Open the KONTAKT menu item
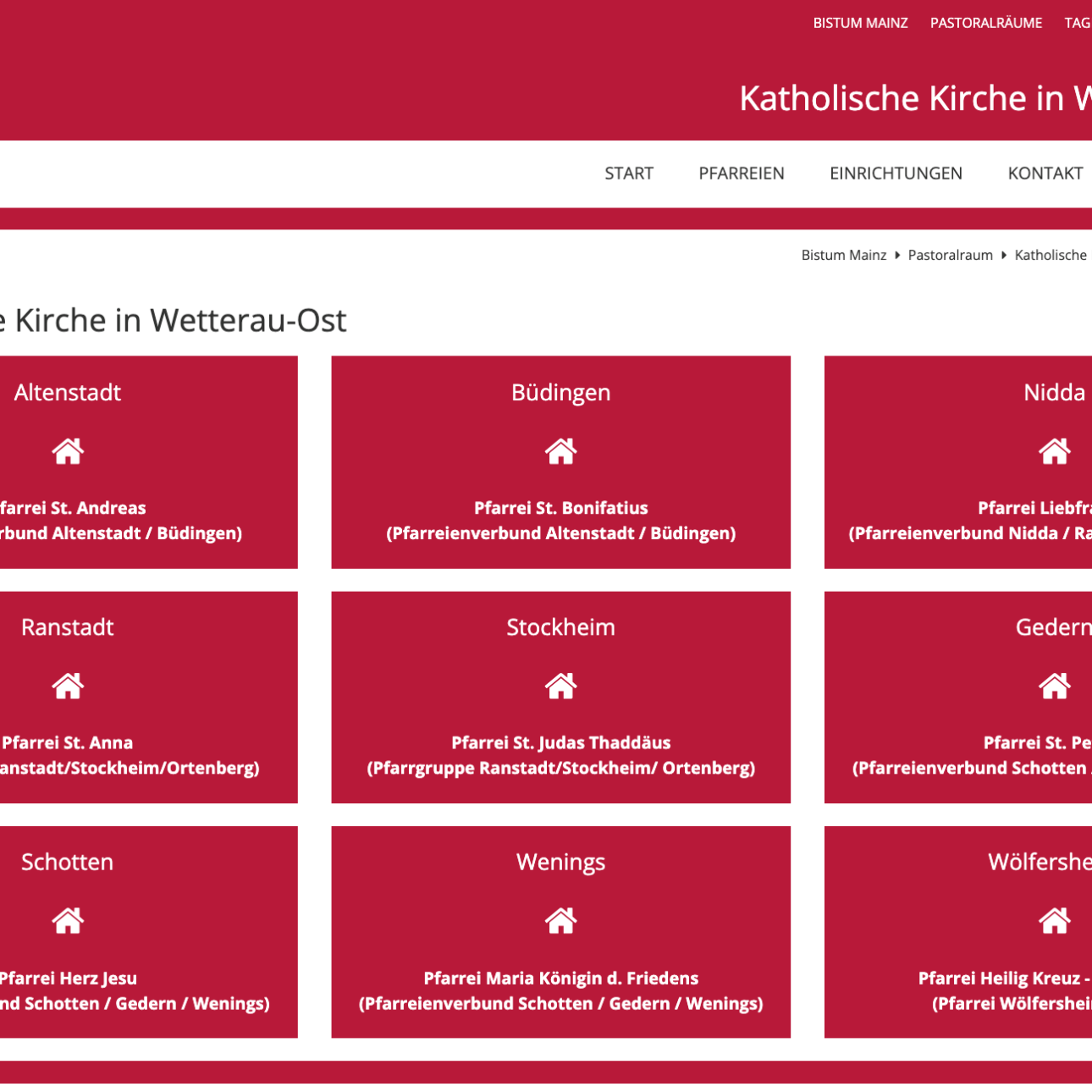The height and width of the screenshot is (1092, 1092). point(1045,174)
